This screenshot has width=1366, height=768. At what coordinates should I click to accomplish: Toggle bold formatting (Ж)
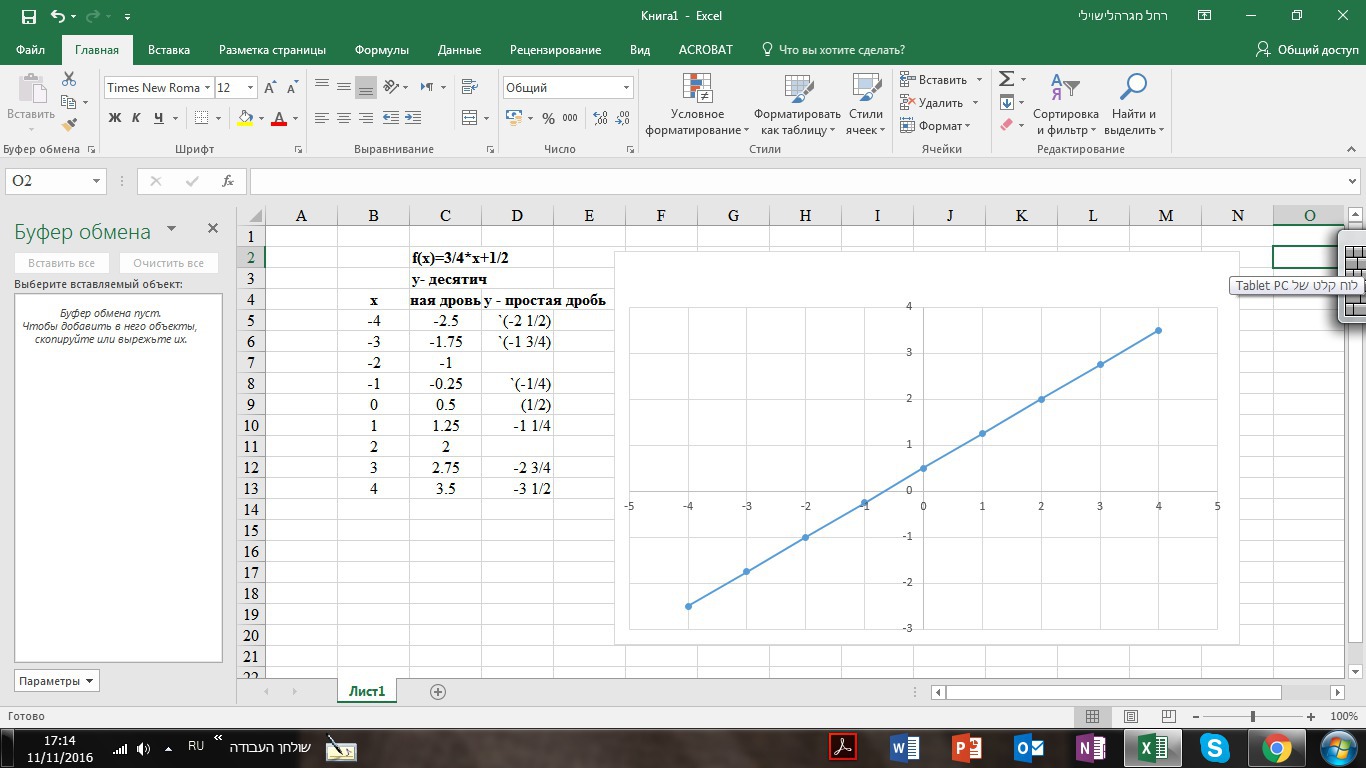[x=115, y=118]
